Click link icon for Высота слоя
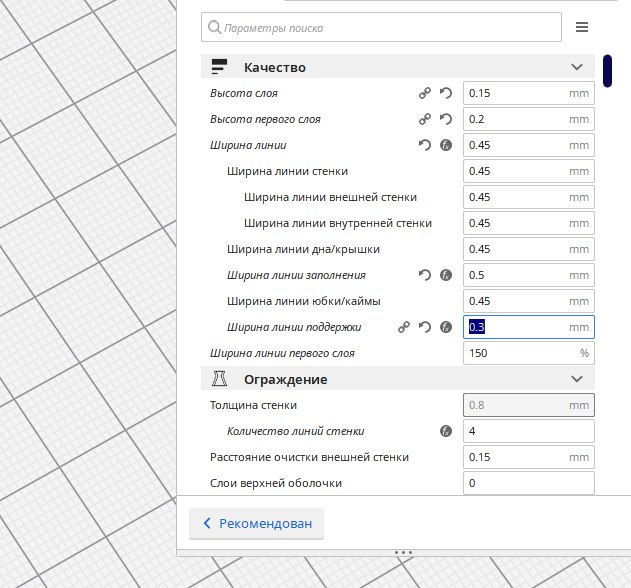 pyautogui.click(x=425, y=93)
